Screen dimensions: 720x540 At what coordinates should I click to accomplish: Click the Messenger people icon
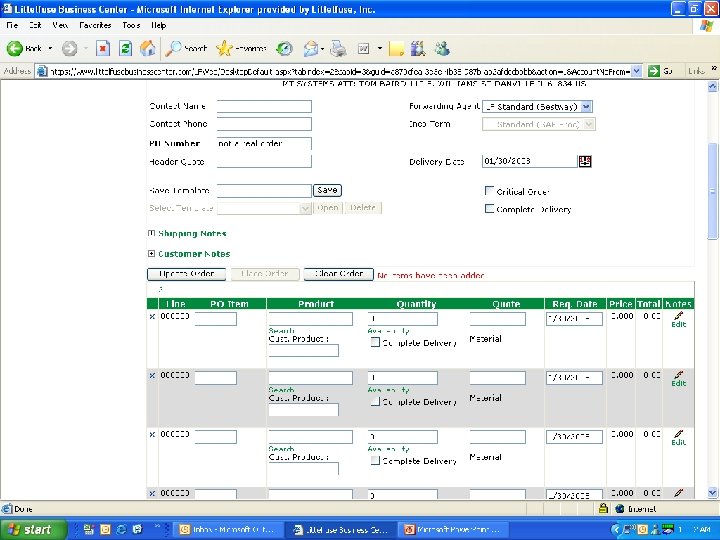442,48
